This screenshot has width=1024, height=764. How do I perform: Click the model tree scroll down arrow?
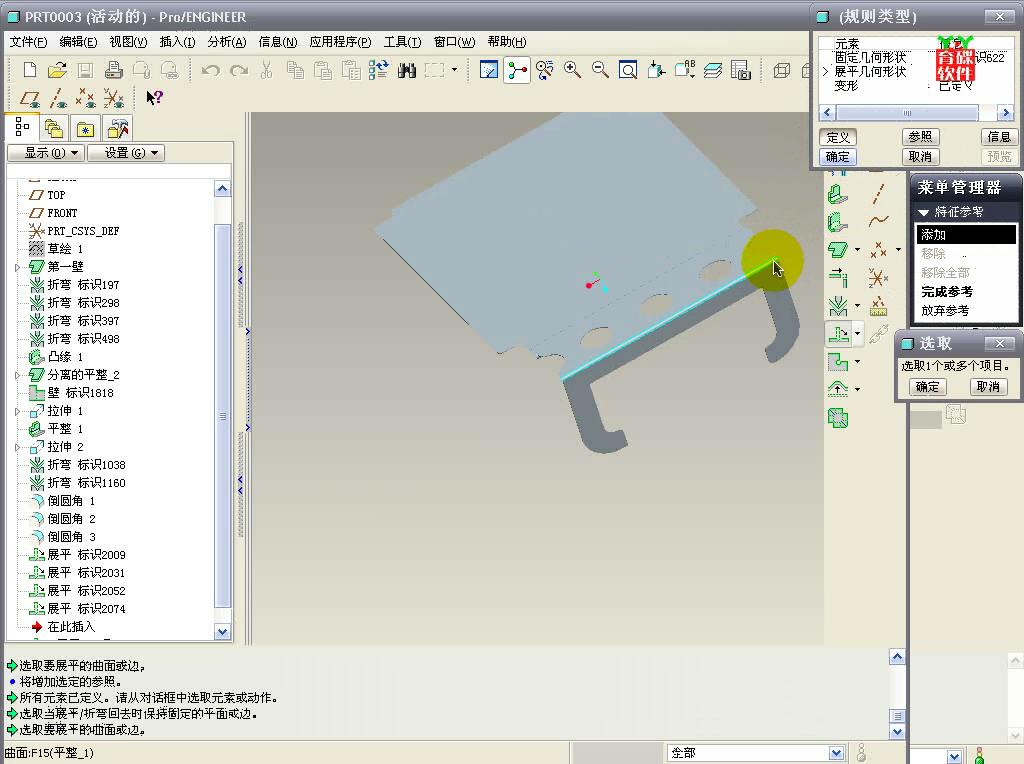(x=222, y=631)
